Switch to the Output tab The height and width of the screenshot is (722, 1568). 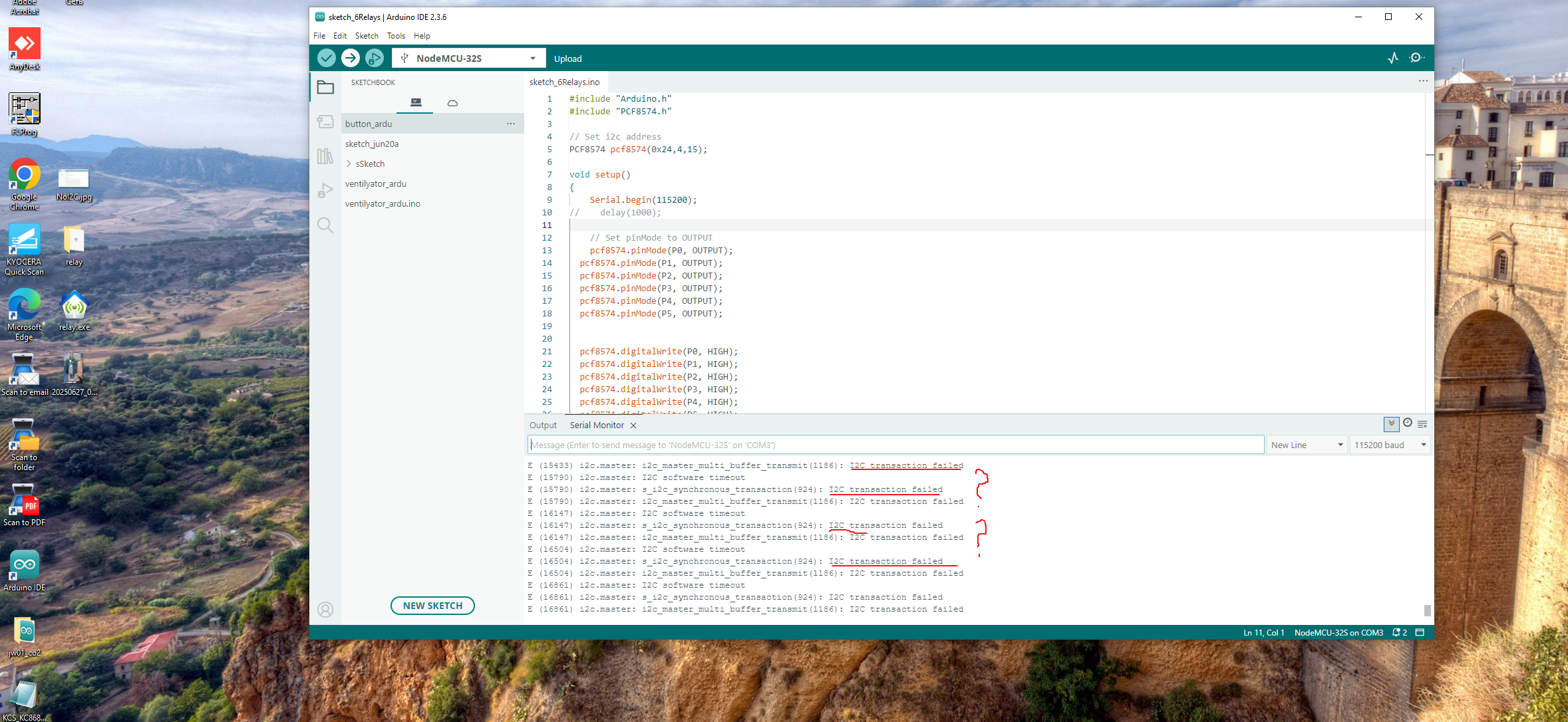coord(543,425)
